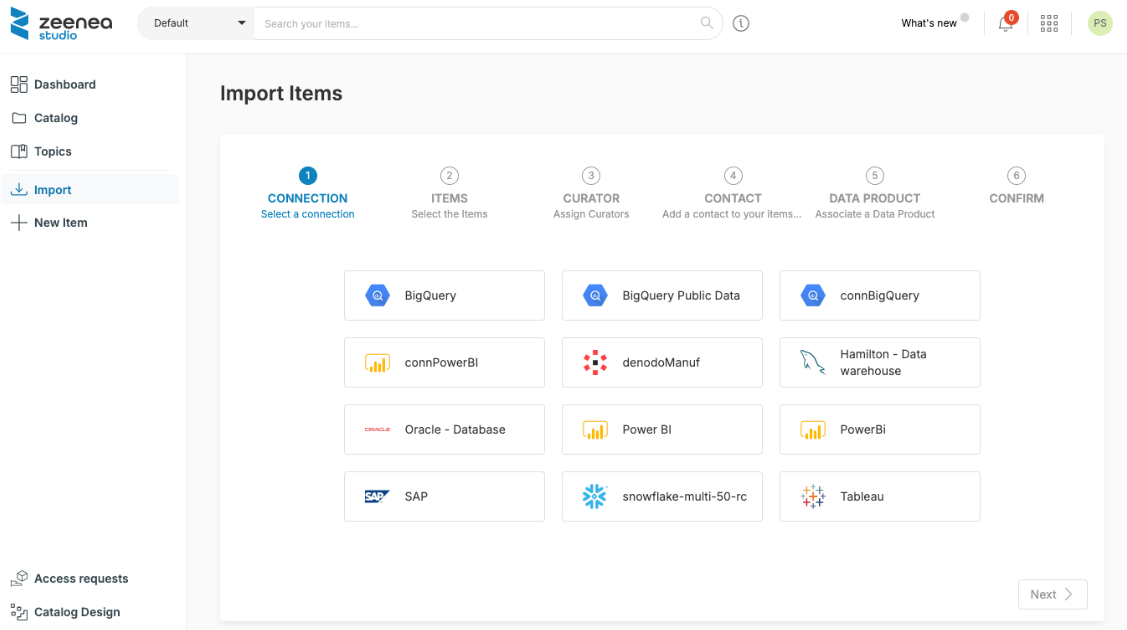Expand the Default catalog dropdown
The width and height of the screenshot is (1127, 630).
coord(196,23)
